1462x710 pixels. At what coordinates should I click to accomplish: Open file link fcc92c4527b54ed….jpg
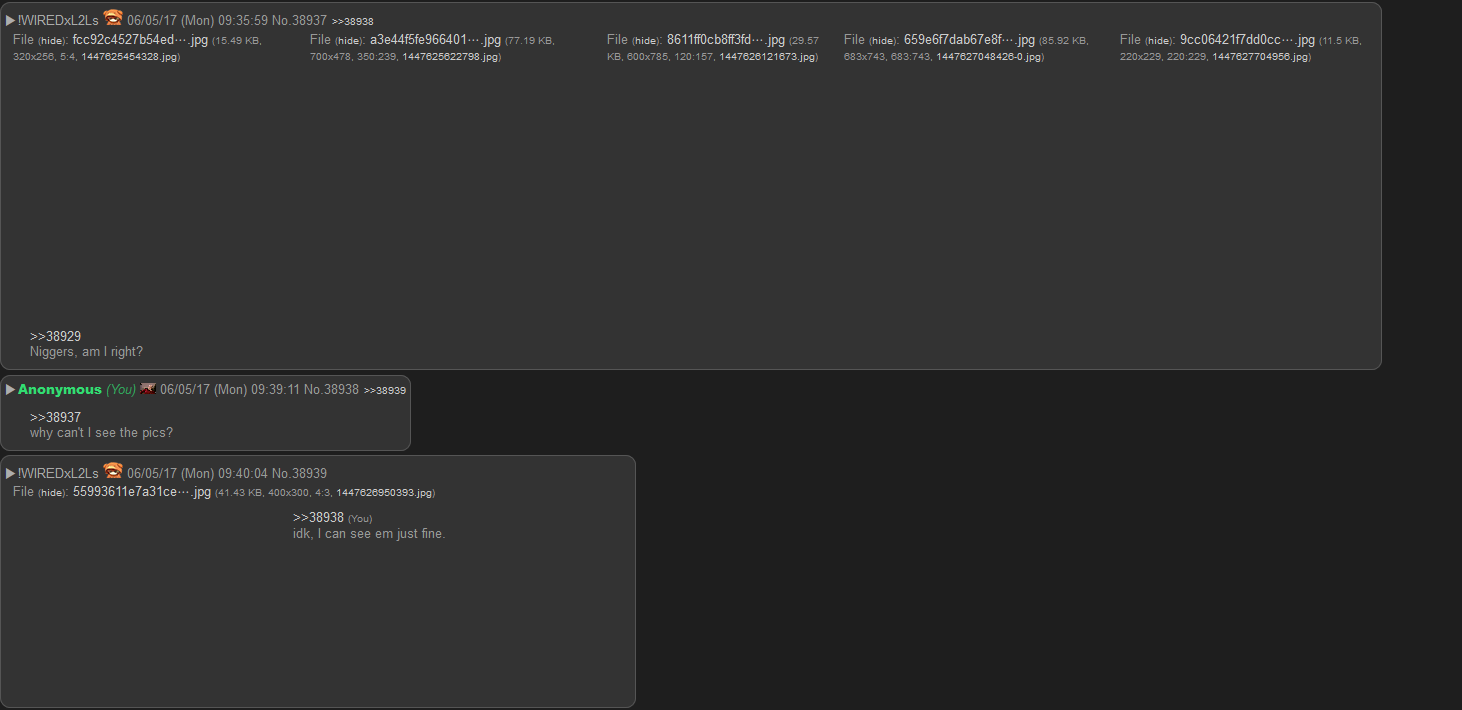tap(140, 40)
